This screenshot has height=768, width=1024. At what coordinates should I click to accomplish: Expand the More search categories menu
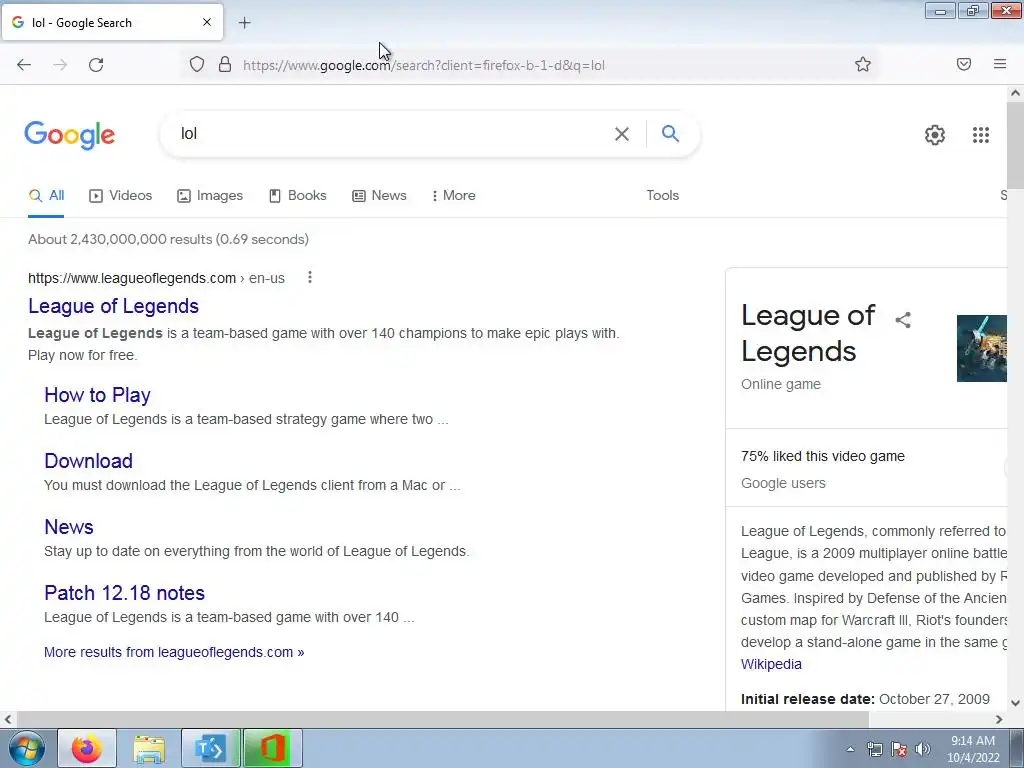(454, 195)
